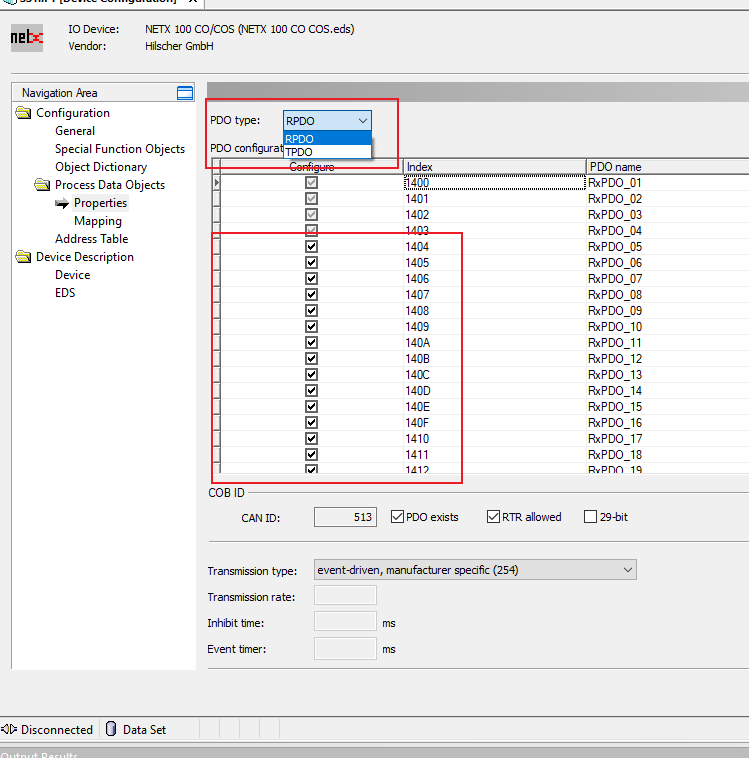
Task: Click the Disconnected status icon
Action: (x=9, y=729)
